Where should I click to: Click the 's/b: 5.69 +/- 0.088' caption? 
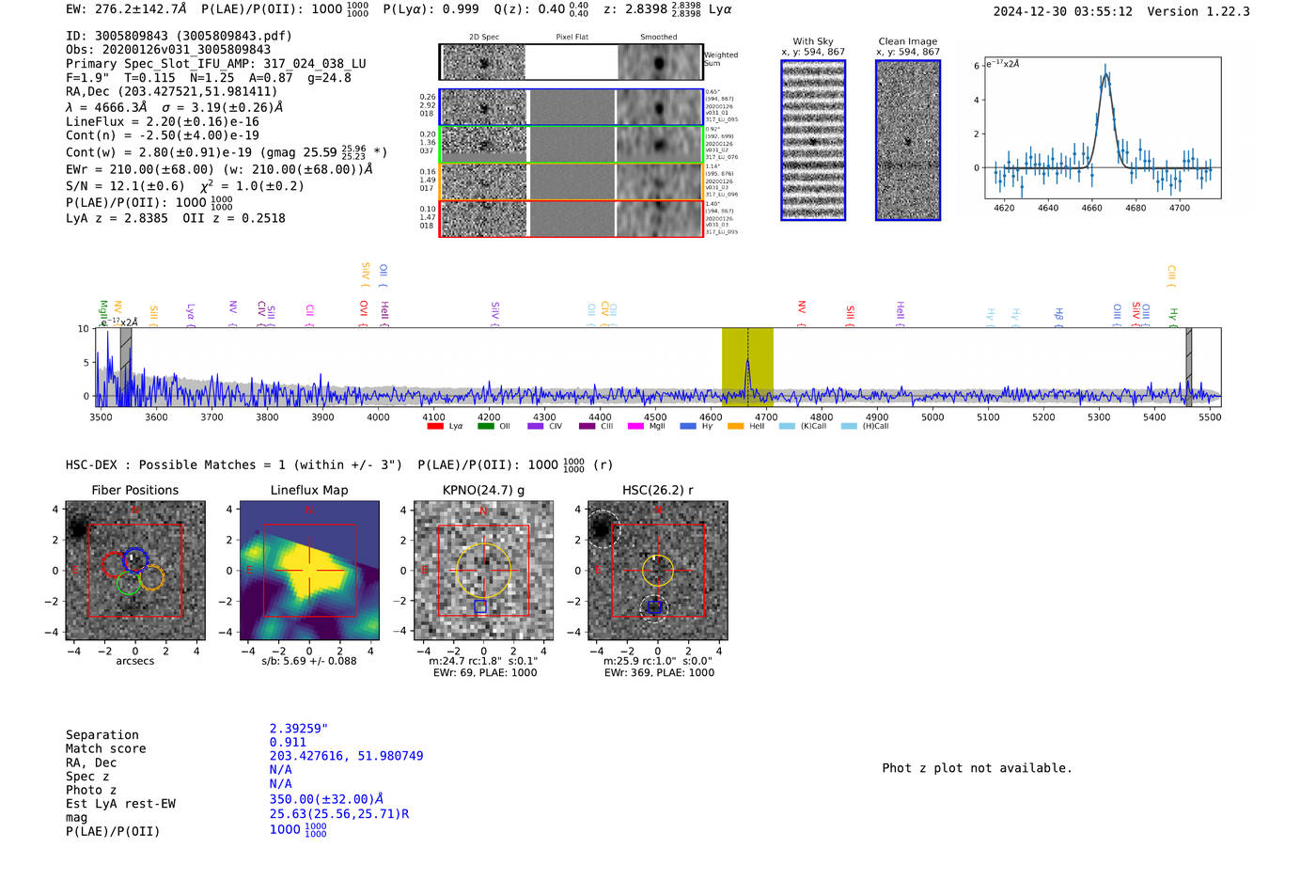[309, 661]
